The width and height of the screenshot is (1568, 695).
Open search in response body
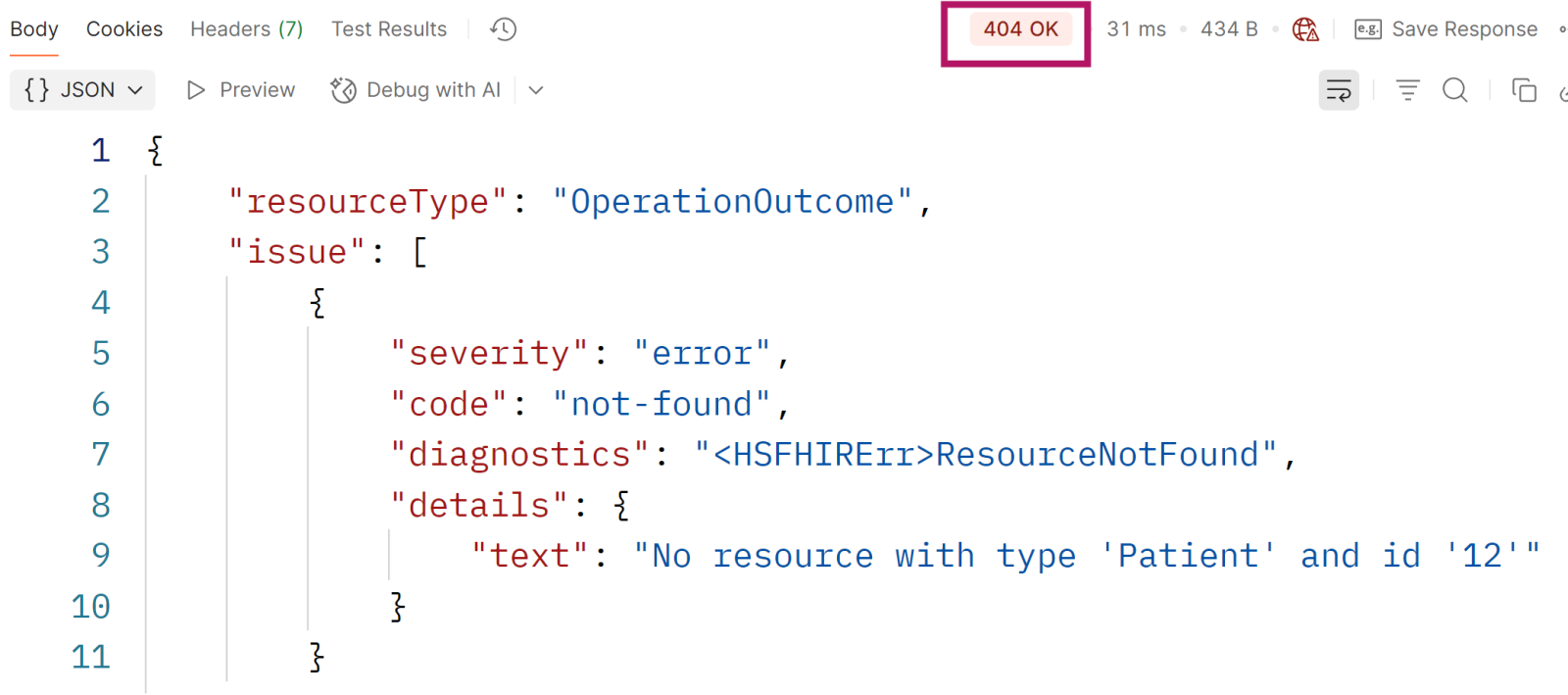(x=1455, y=90)
